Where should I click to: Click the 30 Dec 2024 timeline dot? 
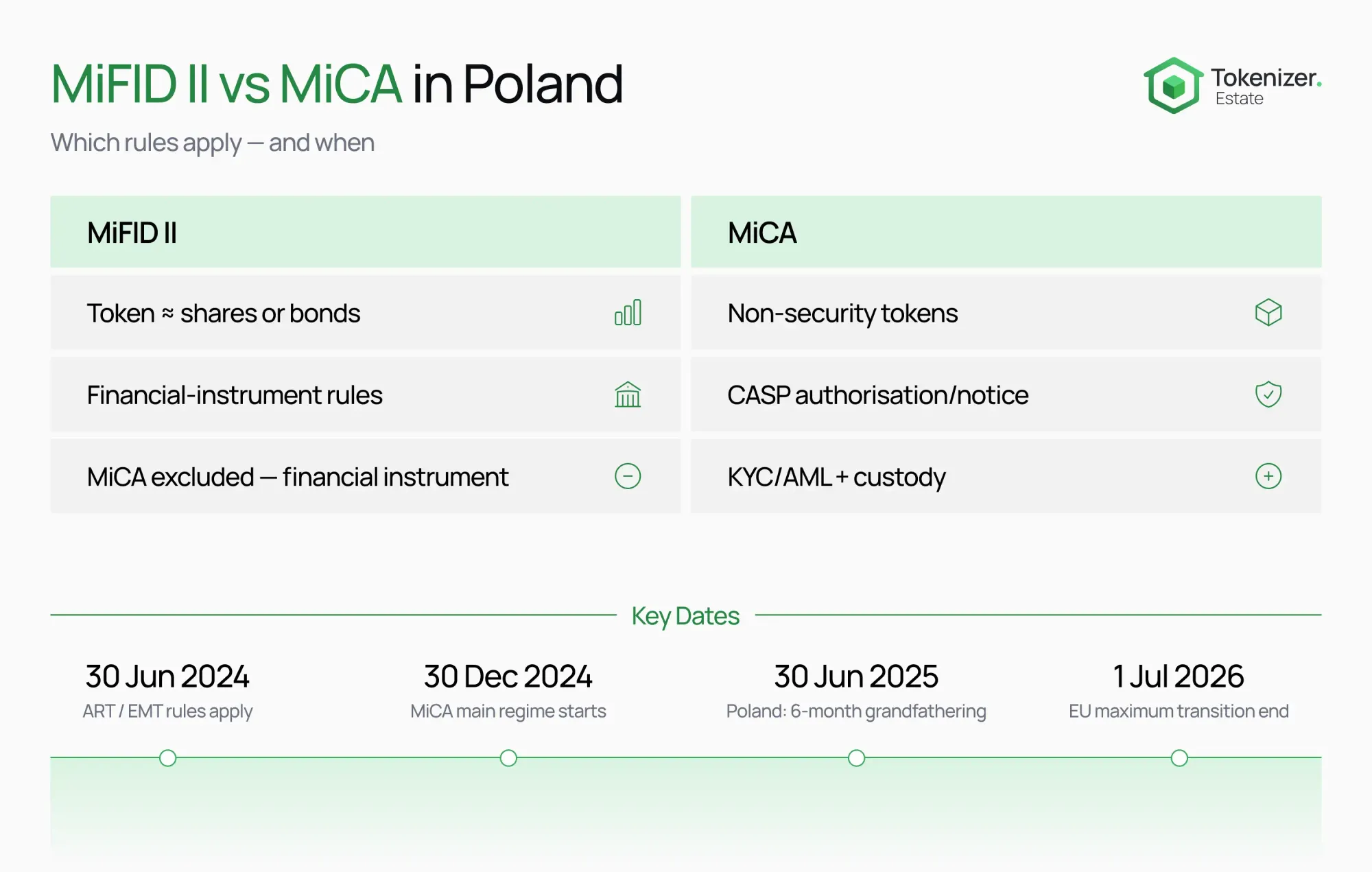click(508, 758)
